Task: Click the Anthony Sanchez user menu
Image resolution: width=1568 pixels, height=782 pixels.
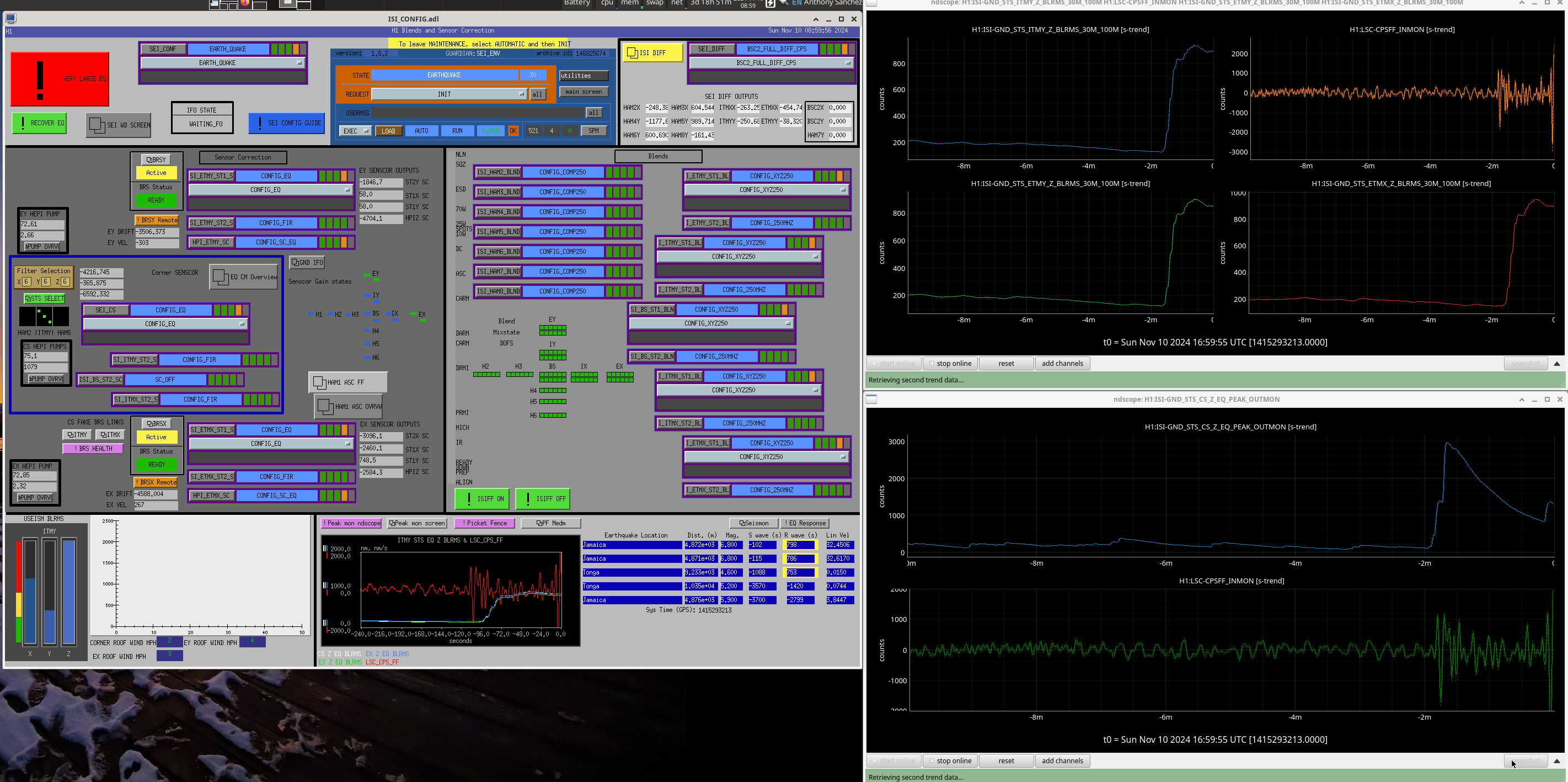Action: pos(832,3)
